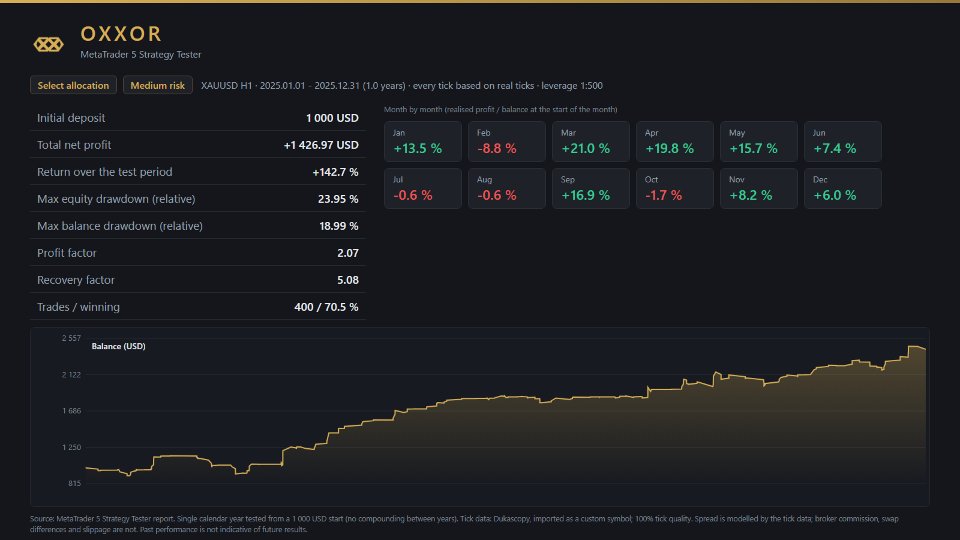Open the Jul -0.6 % month card

coord(422,189)
